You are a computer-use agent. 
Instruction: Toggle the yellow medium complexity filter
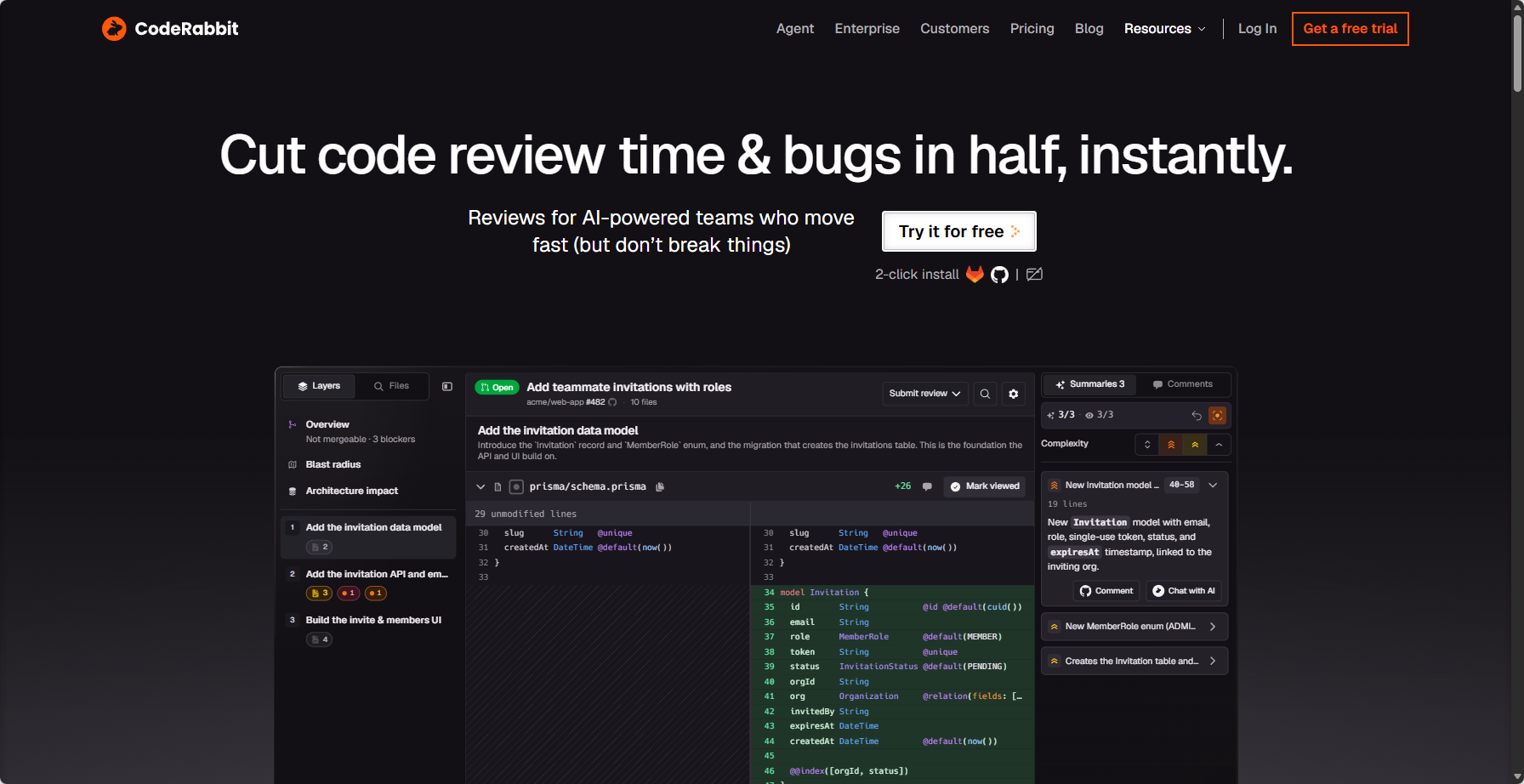click(1195, 444)
